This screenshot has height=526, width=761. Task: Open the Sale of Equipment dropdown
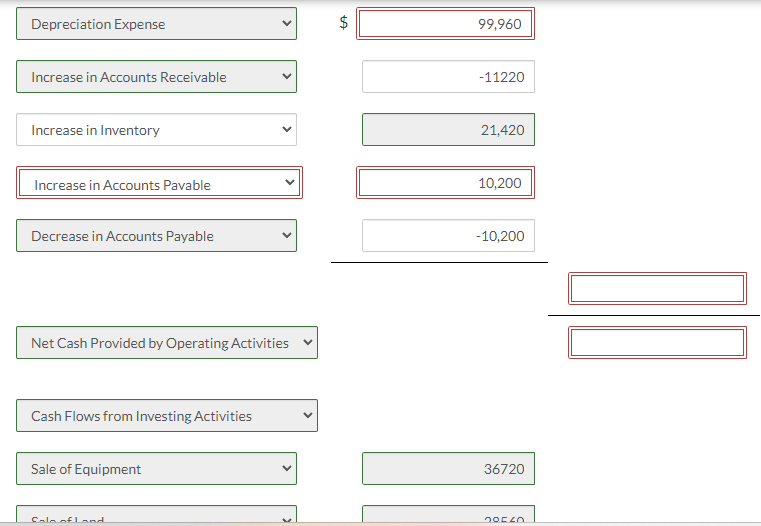tap(156, 469)
